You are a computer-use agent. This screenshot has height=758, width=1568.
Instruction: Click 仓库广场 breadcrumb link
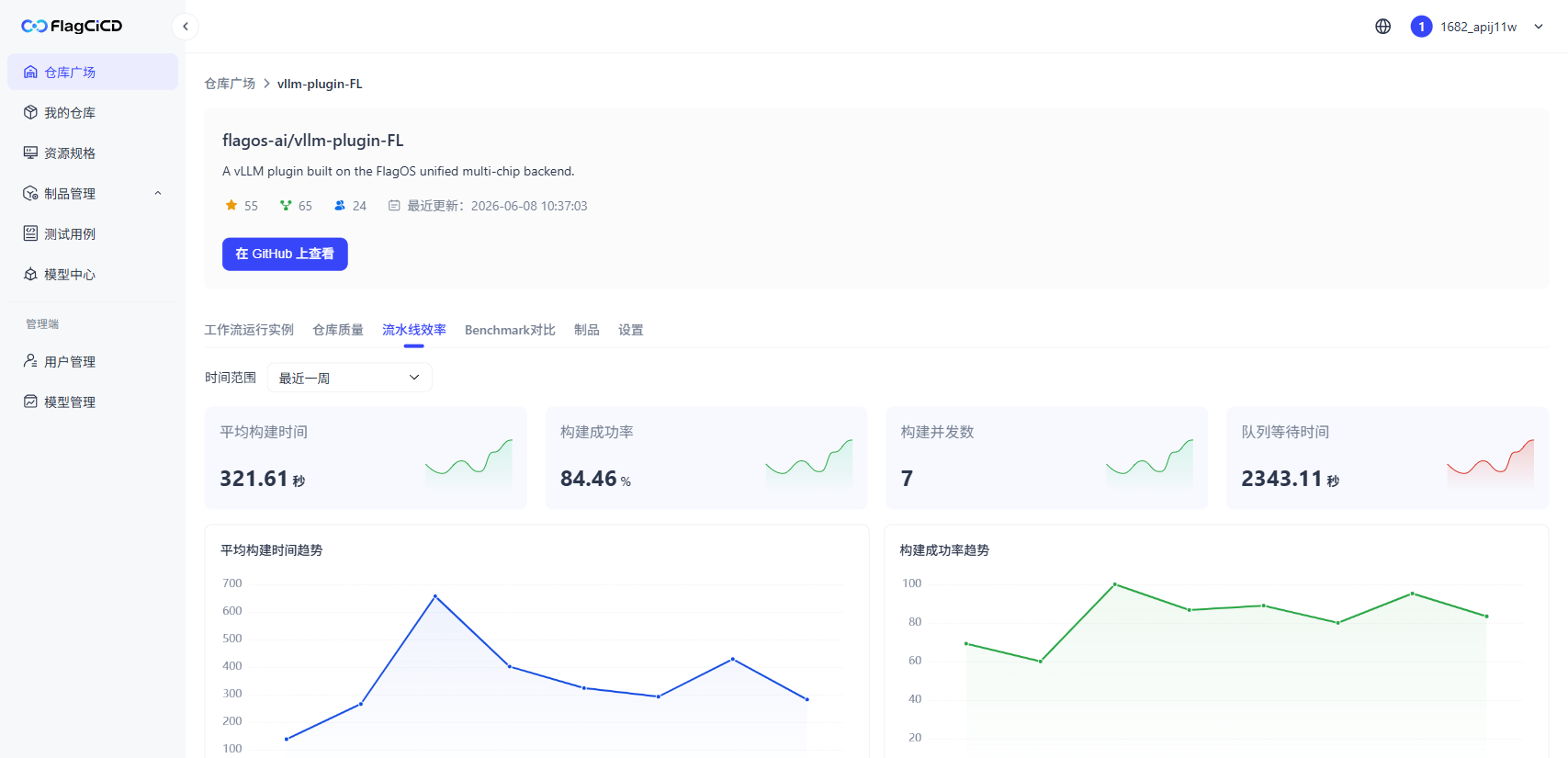click(230, 84)
